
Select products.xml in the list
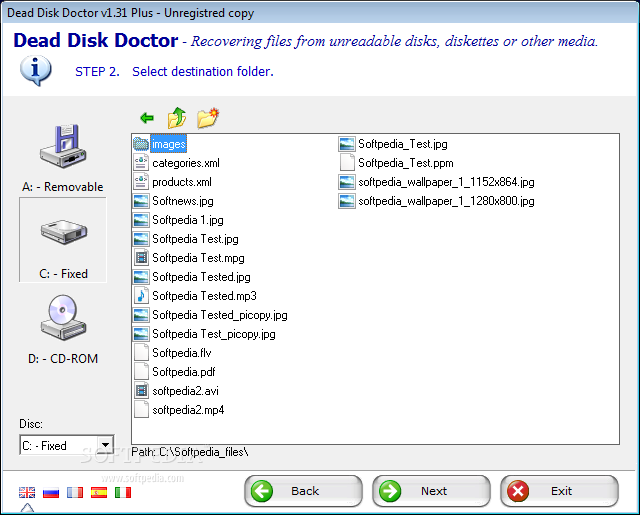(x=182, y=182)
